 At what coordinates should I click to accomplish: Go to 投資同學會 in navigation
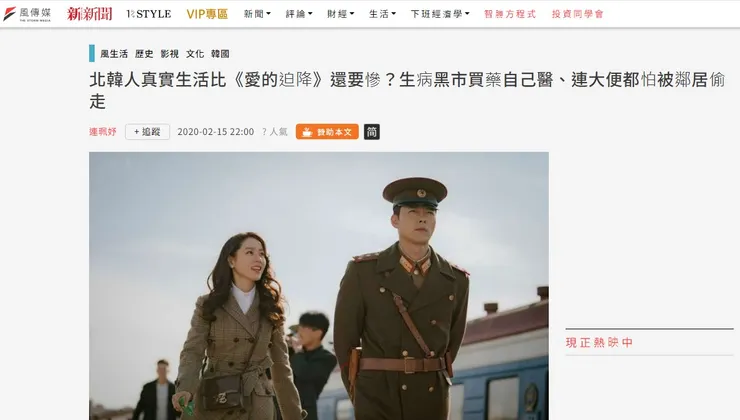pos(578,14)
